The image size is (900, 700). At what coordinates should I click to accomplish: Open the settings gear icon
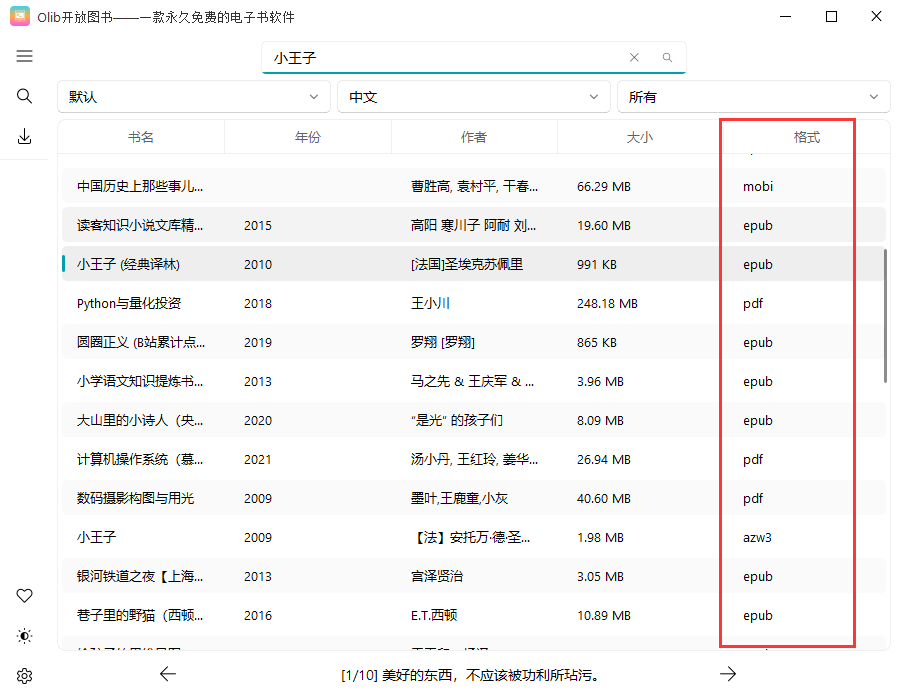pyautogui.click(x=24, y=675)
